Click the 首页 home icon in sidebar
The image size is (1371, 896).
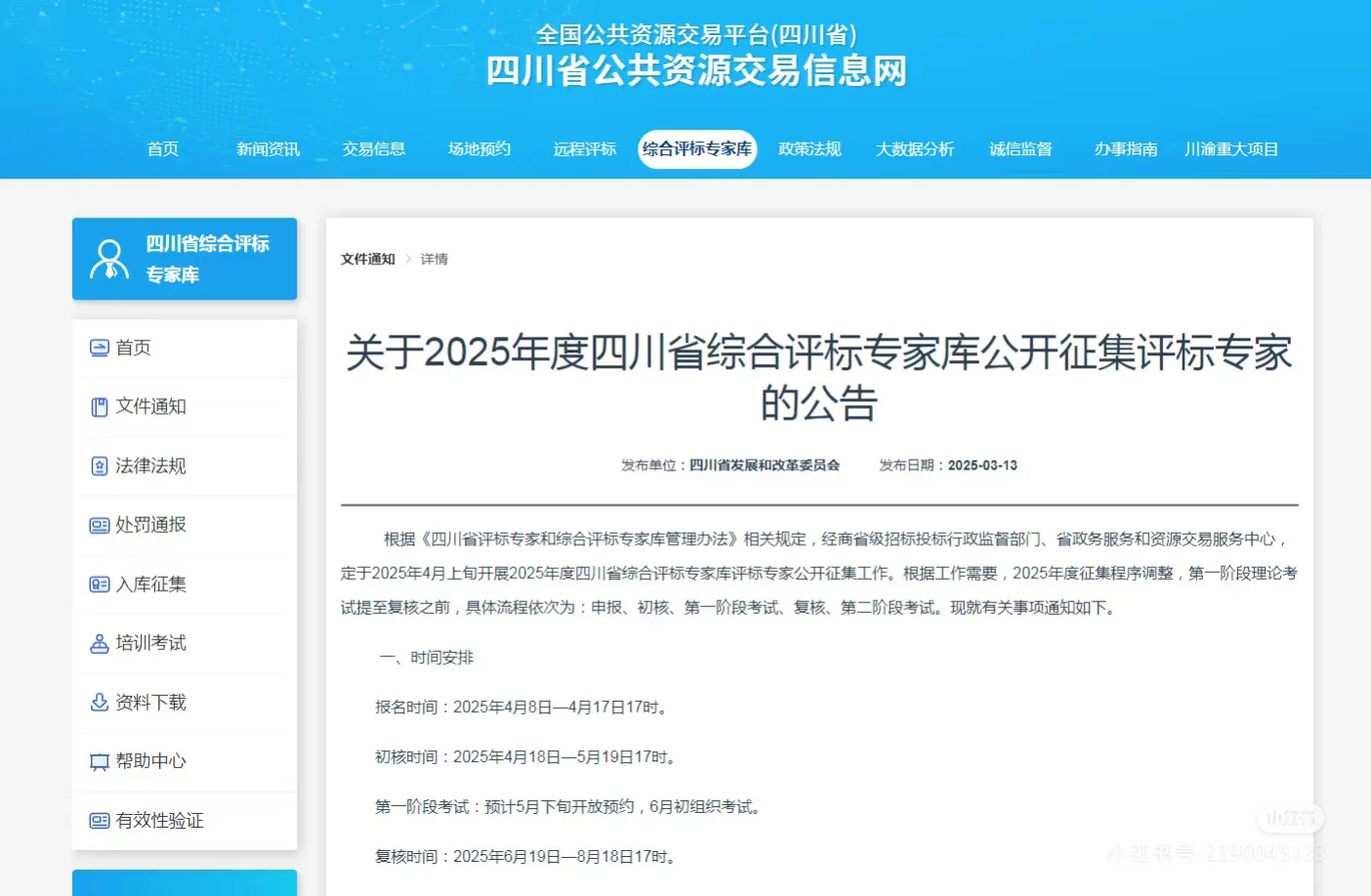click(x=99, y=347)
